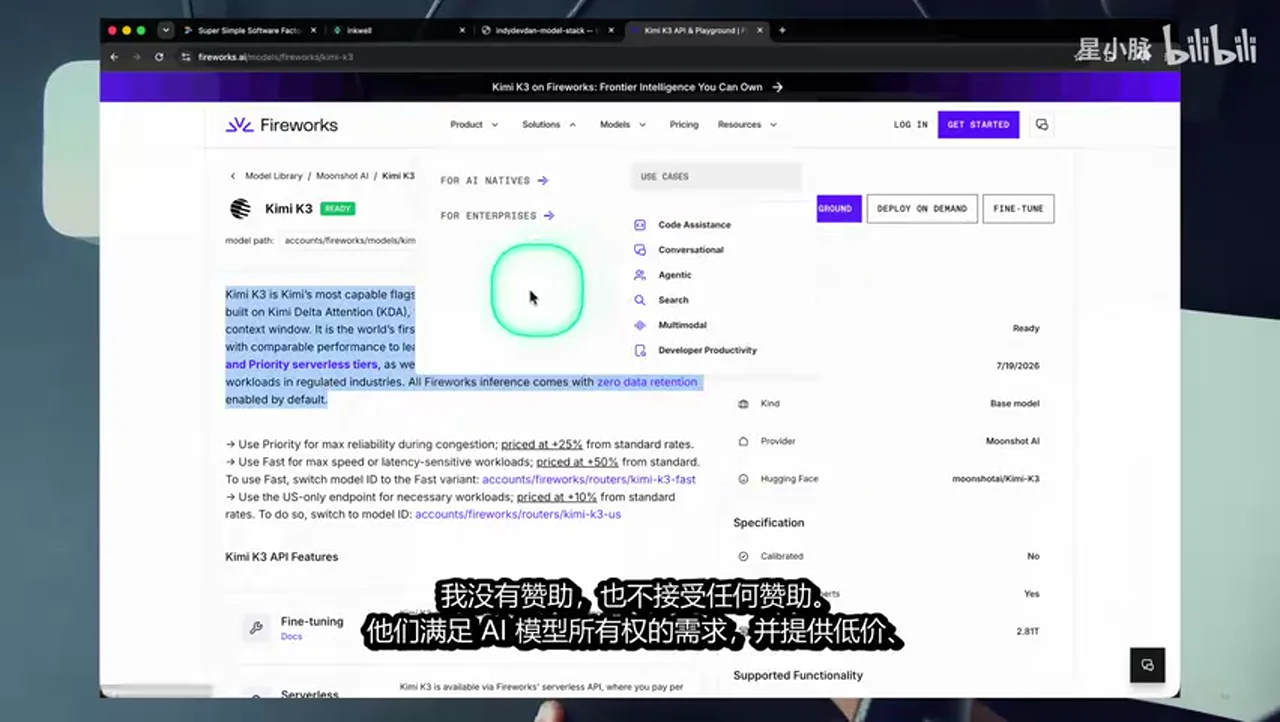The height and width of the screenshot is (722, 1280).
Task: Click the Log In link
Action: 910,125
